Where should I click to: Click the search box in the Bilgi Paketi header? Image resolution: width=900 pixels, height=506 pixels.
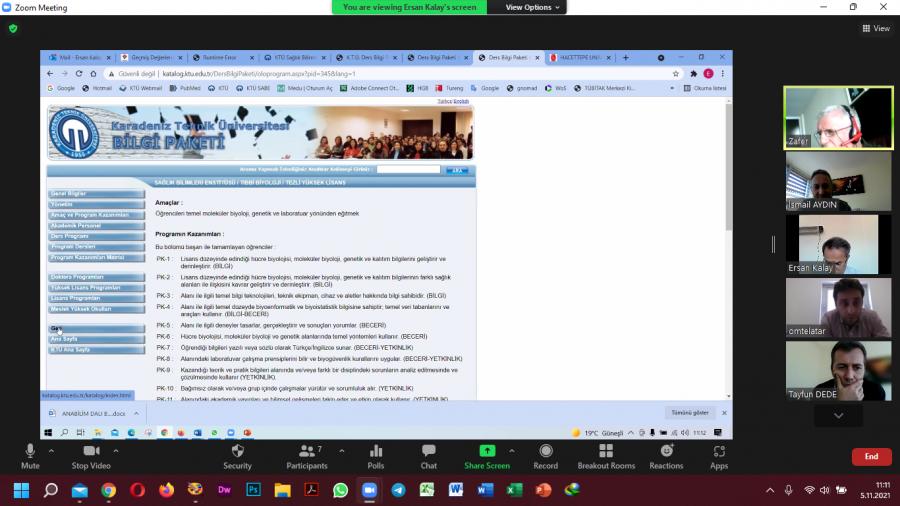408,169
